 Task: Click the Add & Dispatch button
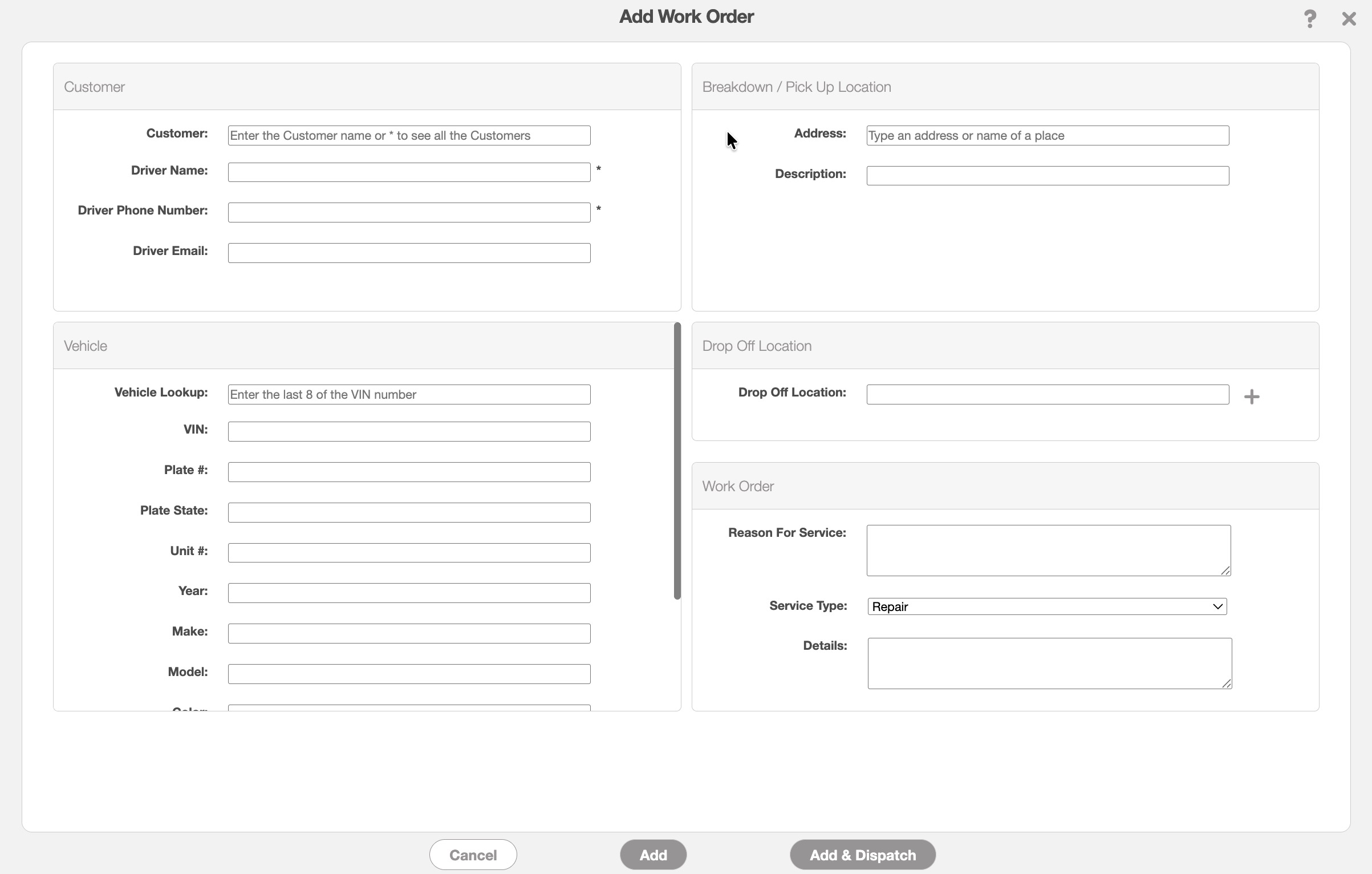862,855
